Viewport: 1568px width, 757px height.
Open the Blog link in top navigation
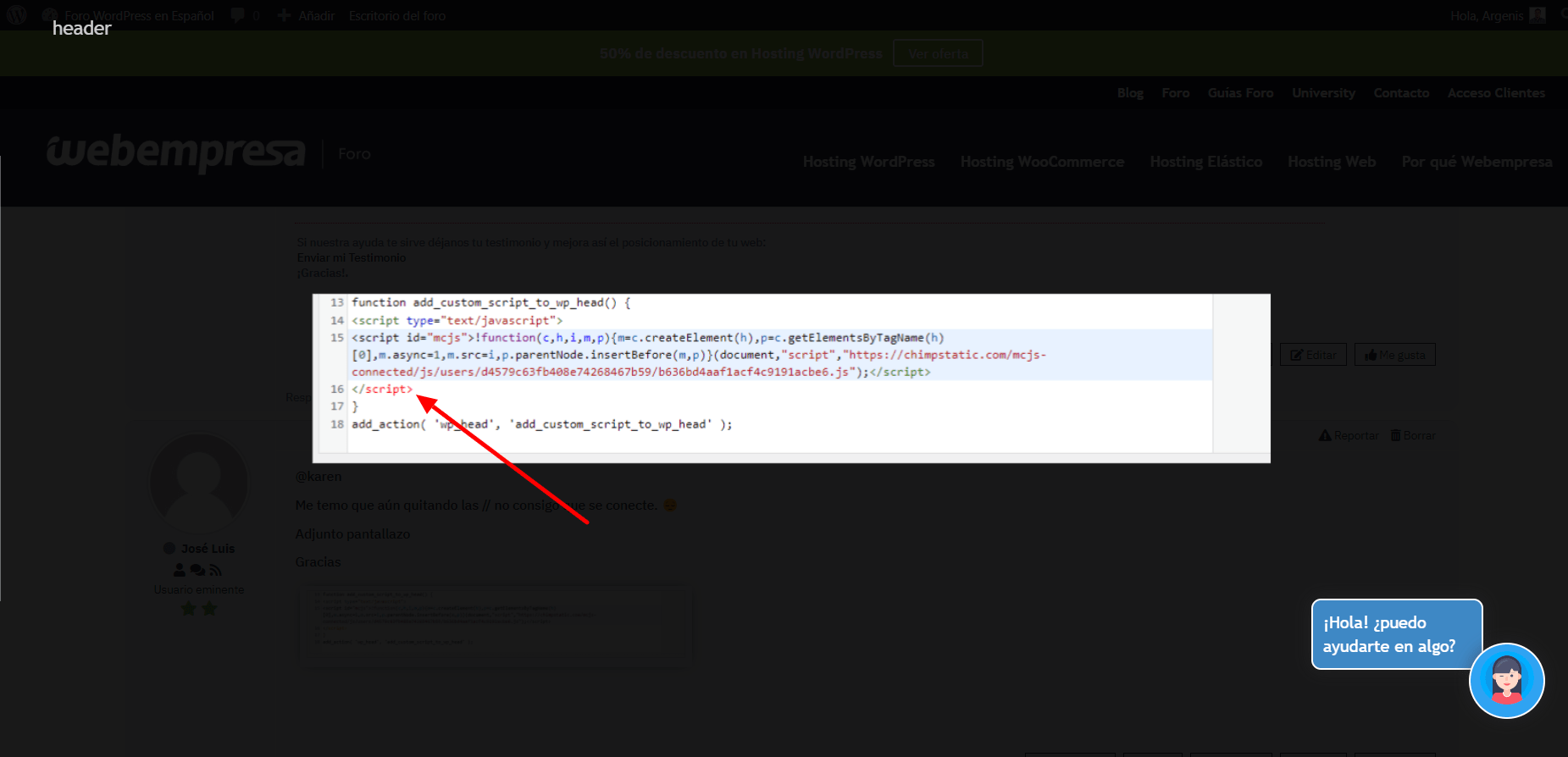1130,93
